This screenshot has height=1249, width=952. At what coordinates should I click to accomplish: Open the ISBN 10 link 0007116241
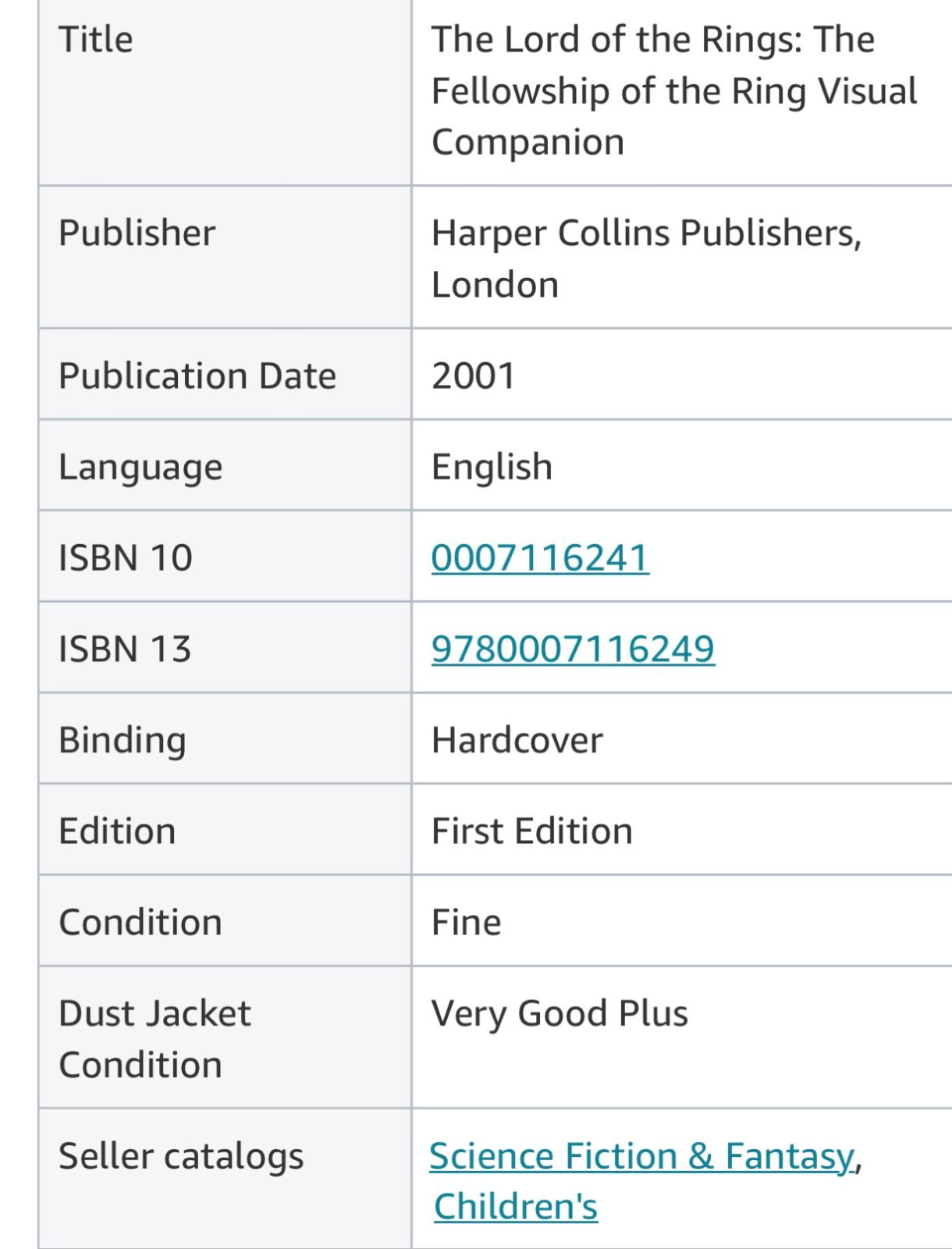540,557
